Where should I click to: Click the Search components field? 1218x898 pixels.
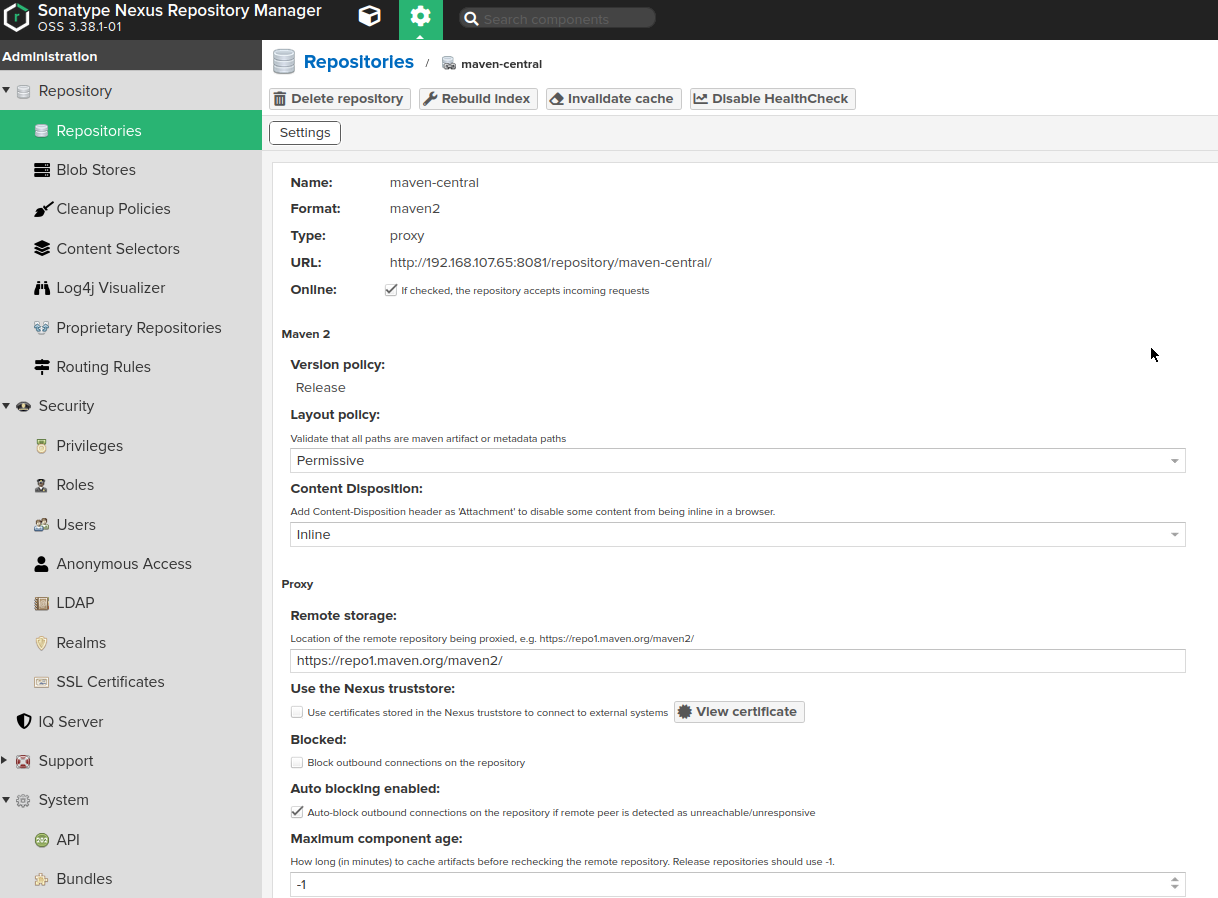[x=557, y=18]
